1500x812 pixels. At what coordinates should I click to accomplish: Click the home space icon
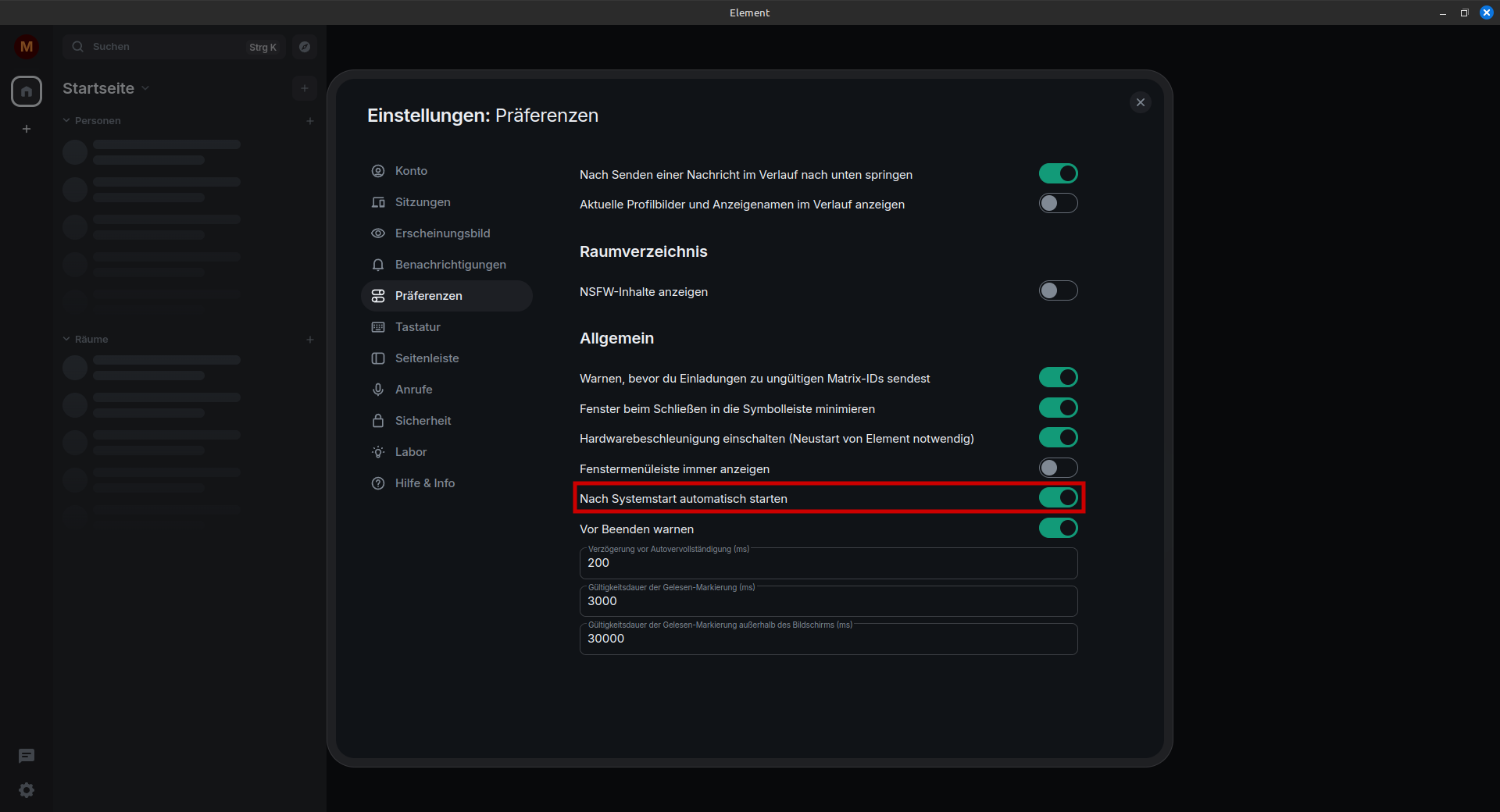[x=27, y=91]
